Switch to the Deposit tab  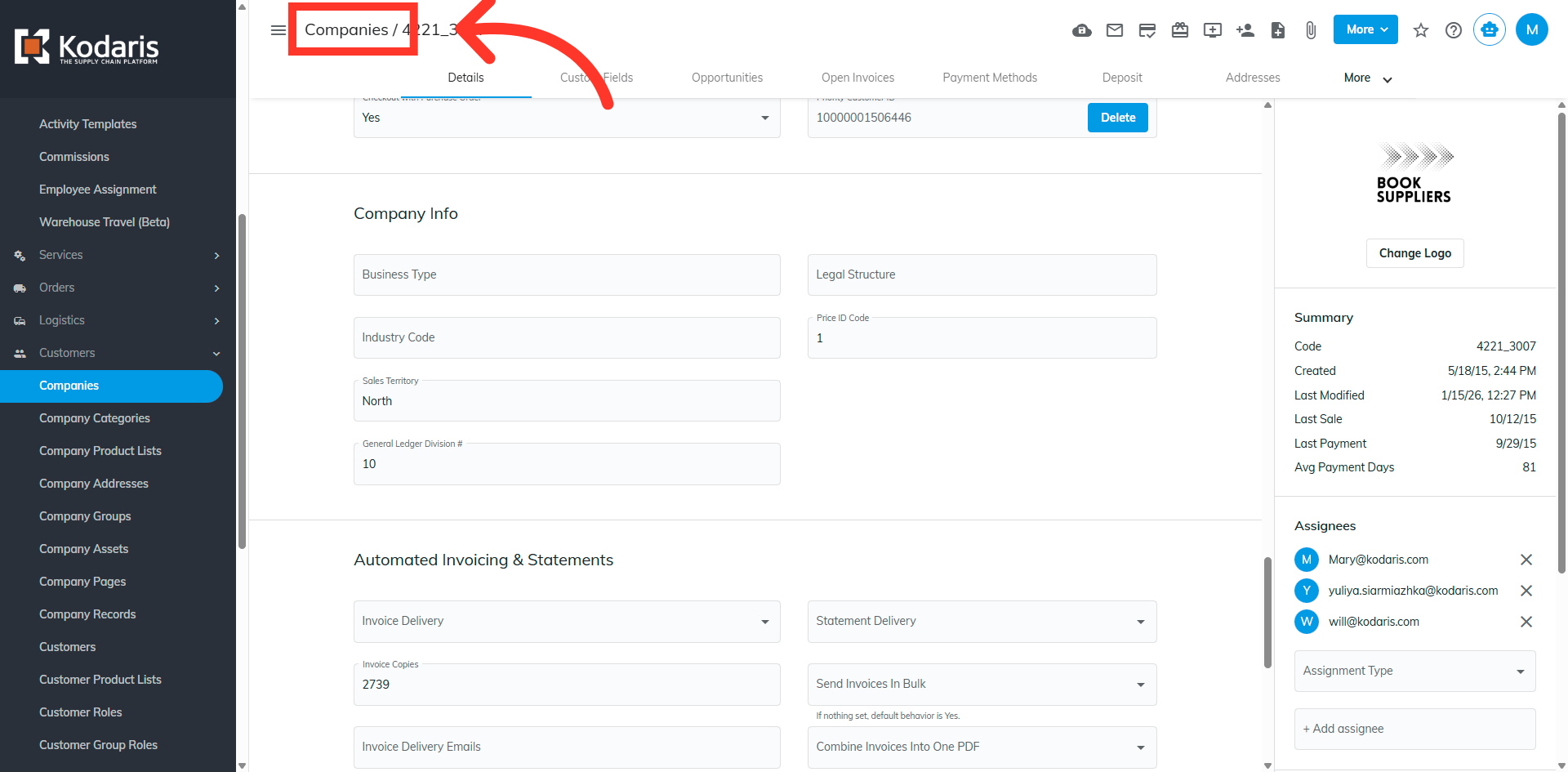point(1122,78)
